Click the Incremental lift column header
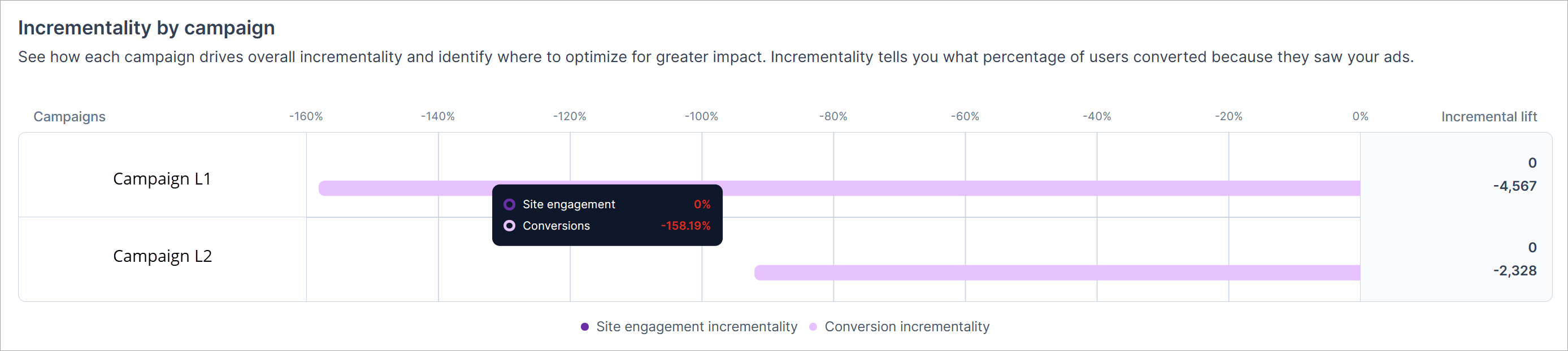This screenshot has width=1568, height=351. pos(1488,117)
